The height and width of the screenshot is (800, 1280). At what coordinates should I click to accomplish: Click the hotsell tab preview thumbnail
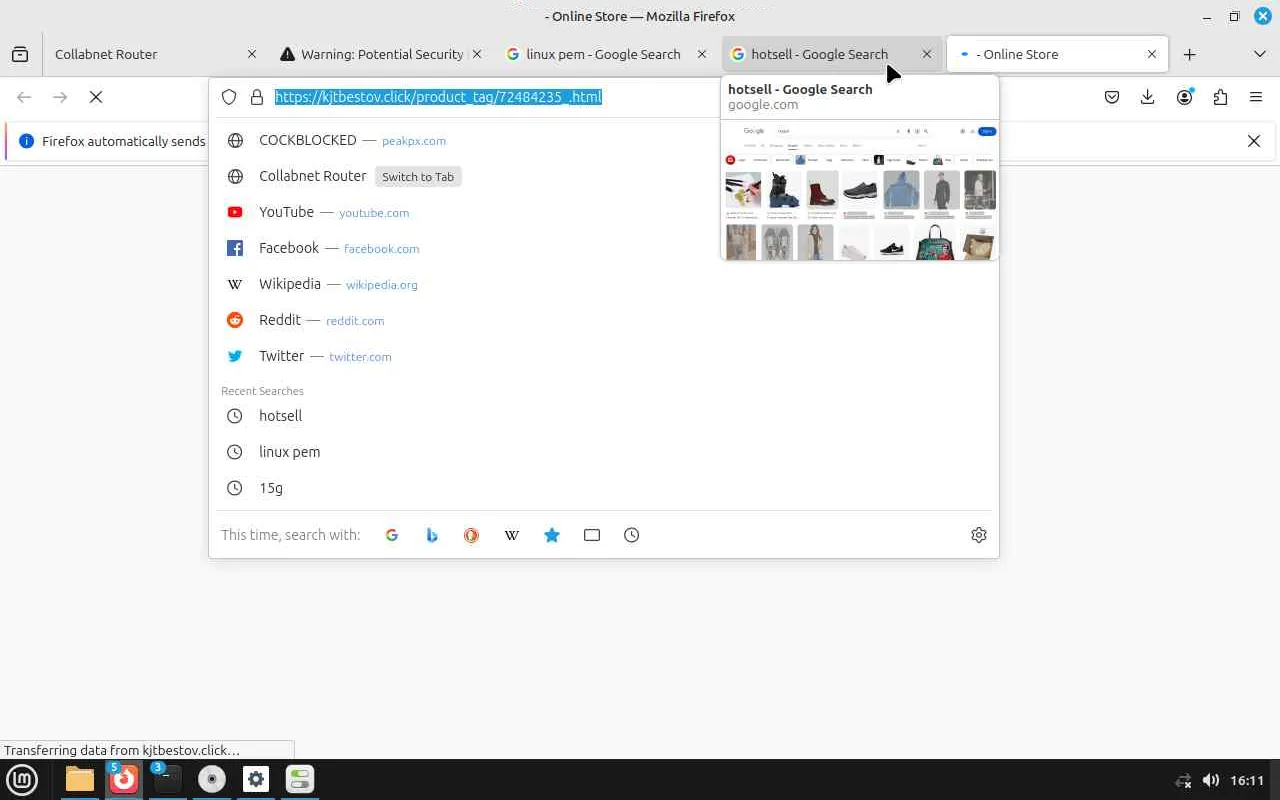(860, 190)
